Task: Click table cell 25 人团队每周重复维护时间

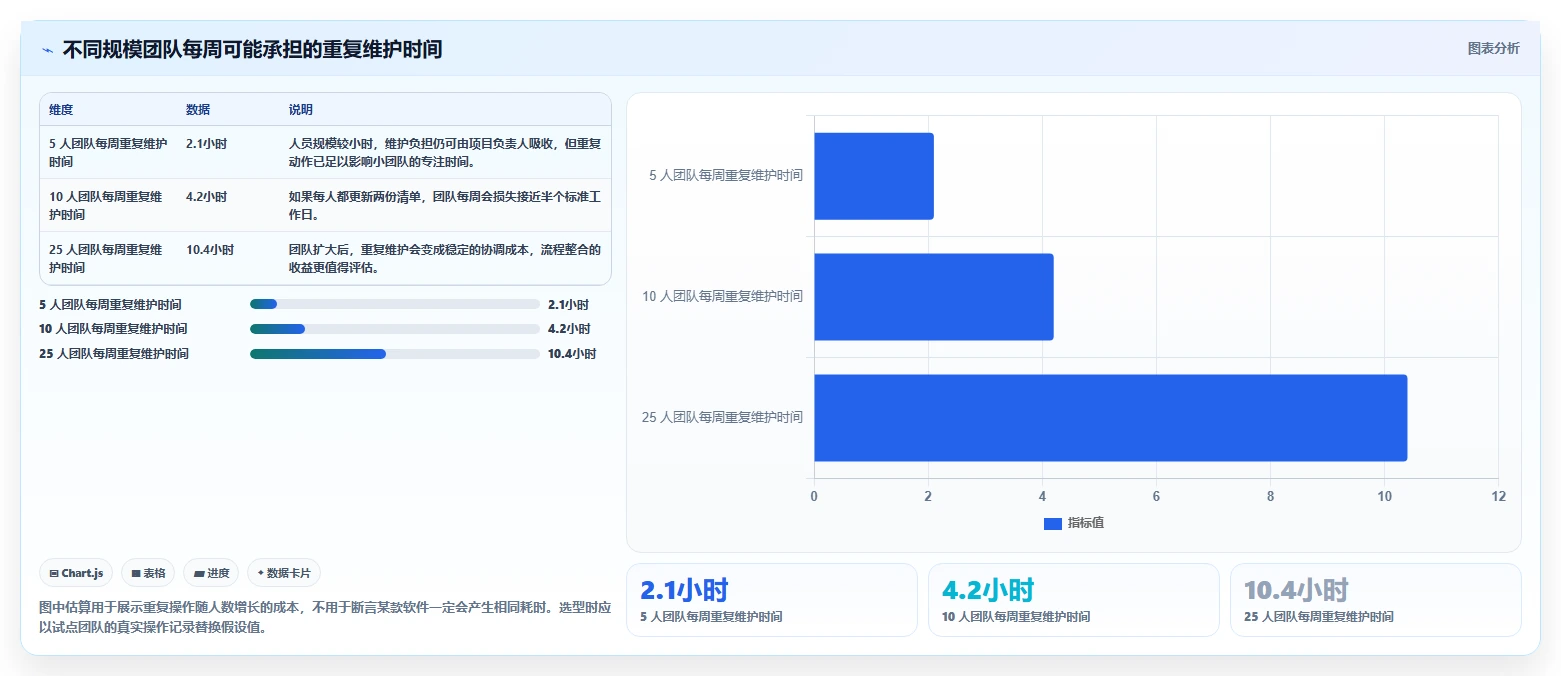Action: 108,258
